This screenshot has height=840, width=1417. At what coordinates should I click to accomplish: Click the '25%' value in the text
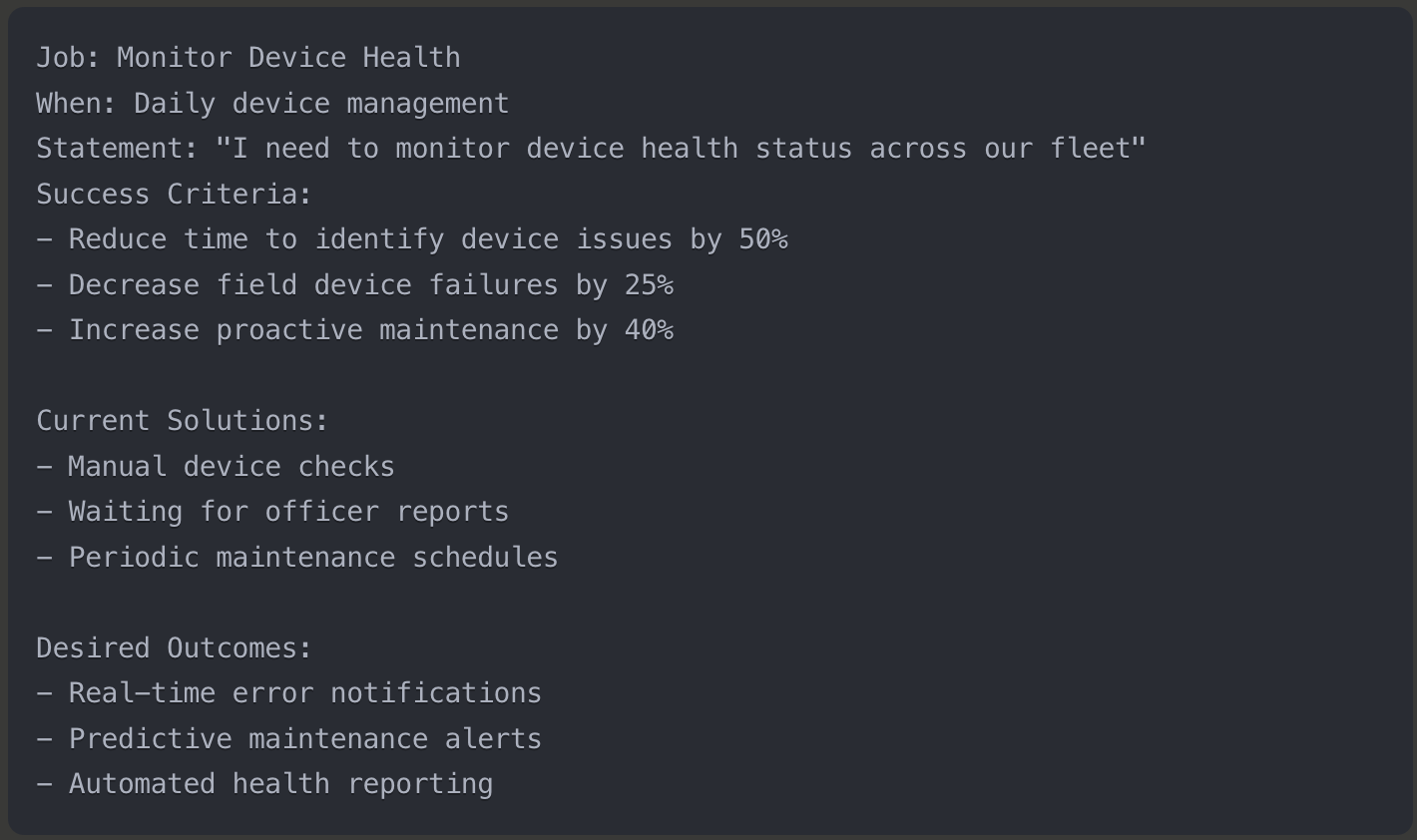(650, 285)
